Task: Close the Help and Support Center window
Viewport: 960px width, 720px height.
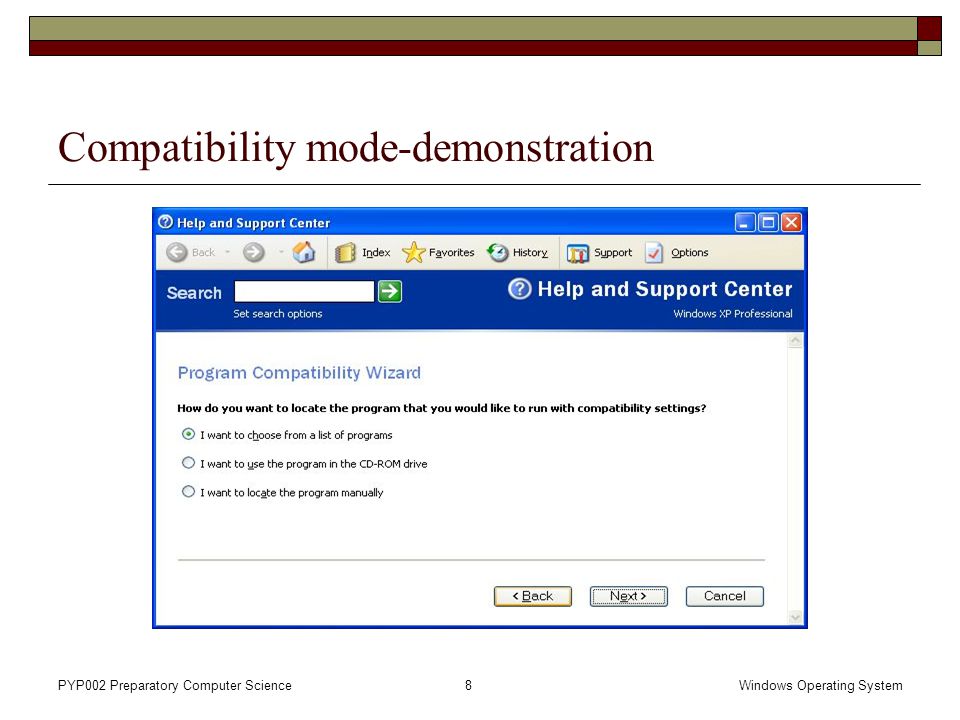Action: click(791, 222)
